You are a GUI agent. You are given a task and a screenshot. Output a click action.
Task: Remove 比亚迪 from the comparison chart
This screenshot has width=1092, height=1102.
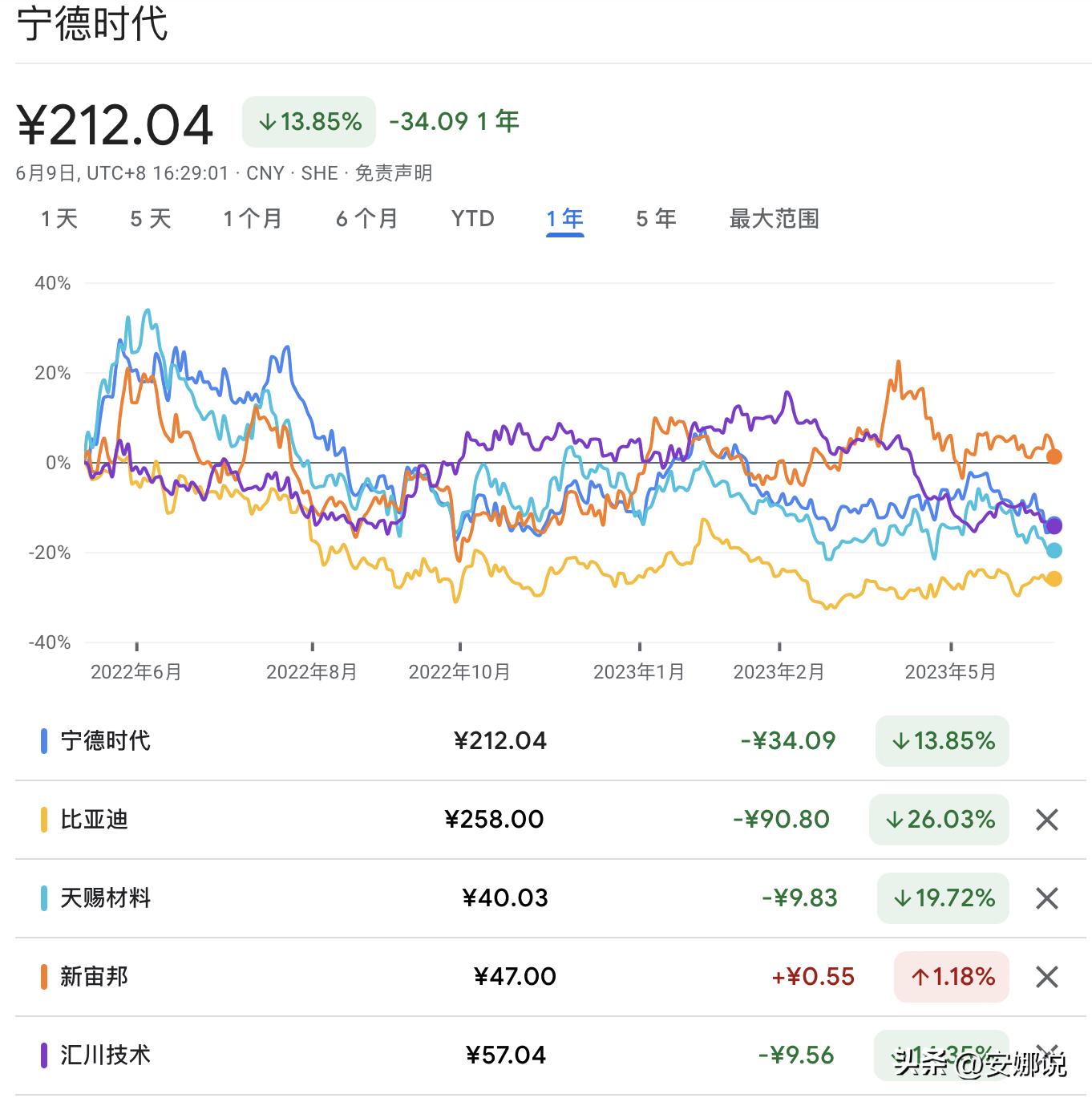(x=1046, y=820)
